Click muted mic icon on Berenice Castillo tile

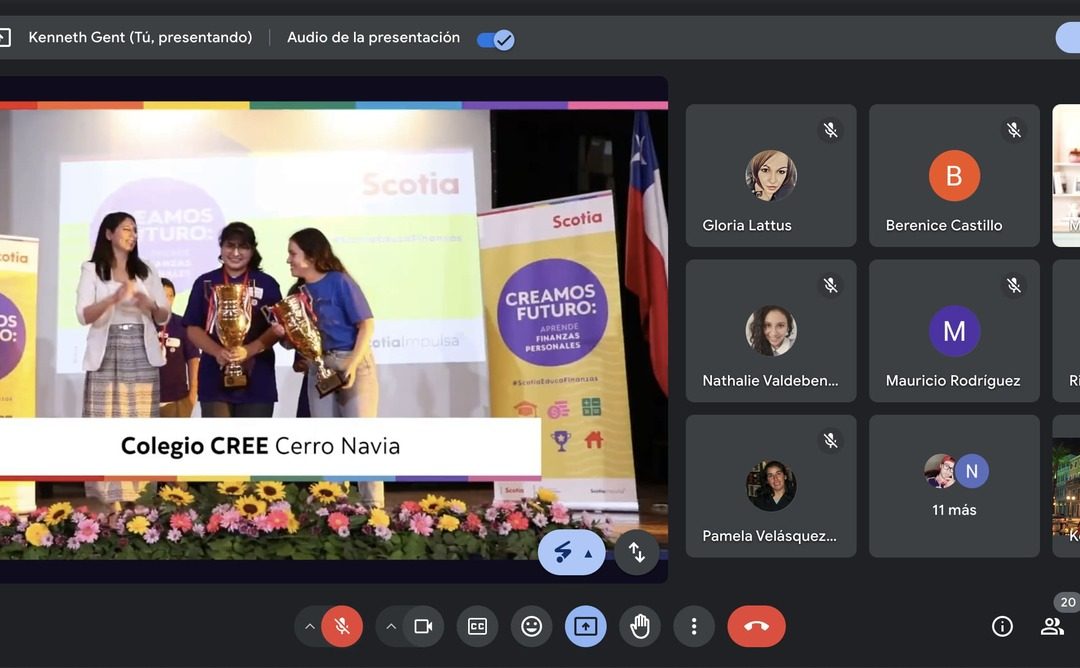[1014, 130]
